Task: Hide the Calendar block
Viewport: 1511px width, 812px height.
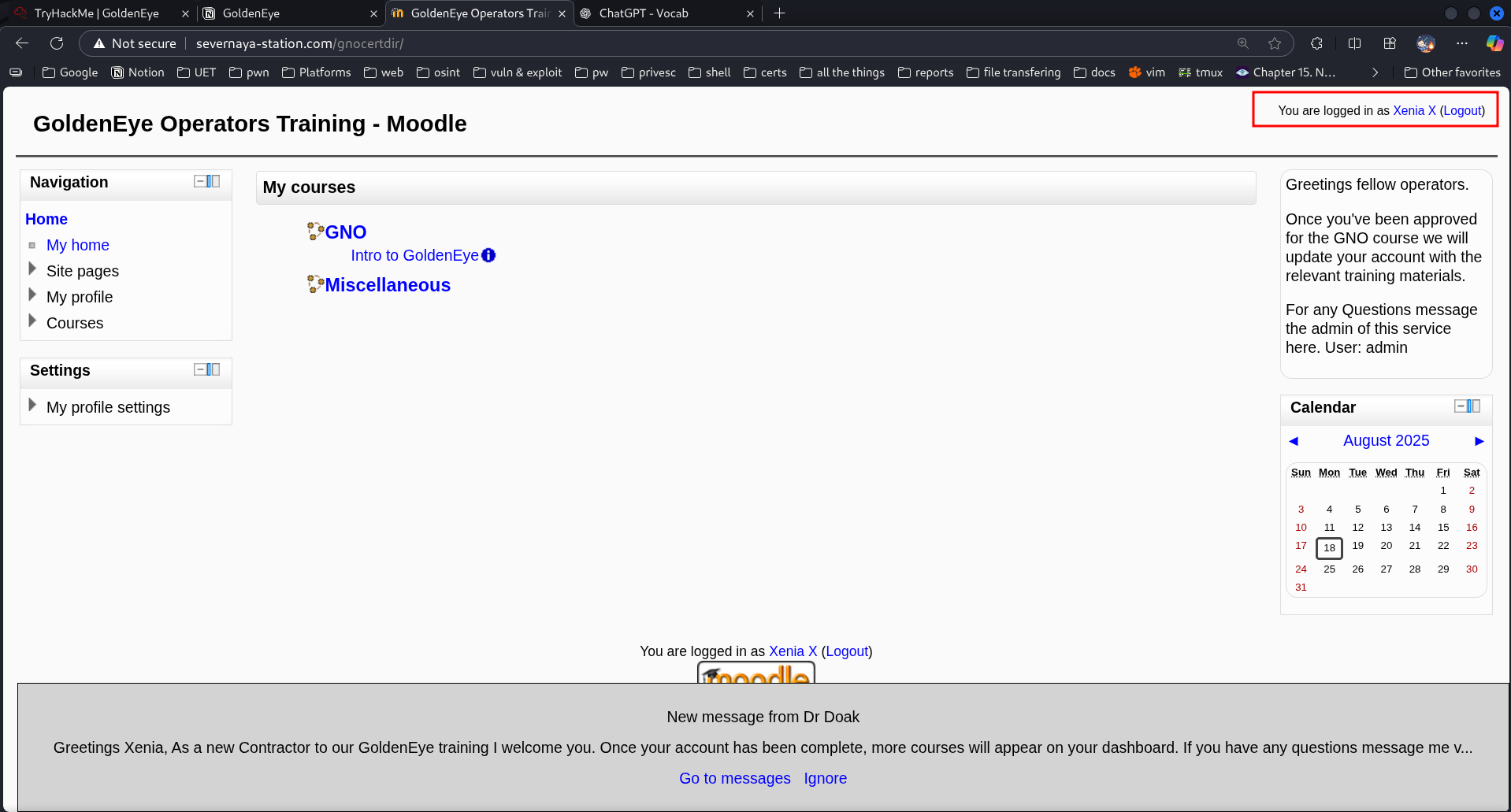Action: tap(1460, 406)
